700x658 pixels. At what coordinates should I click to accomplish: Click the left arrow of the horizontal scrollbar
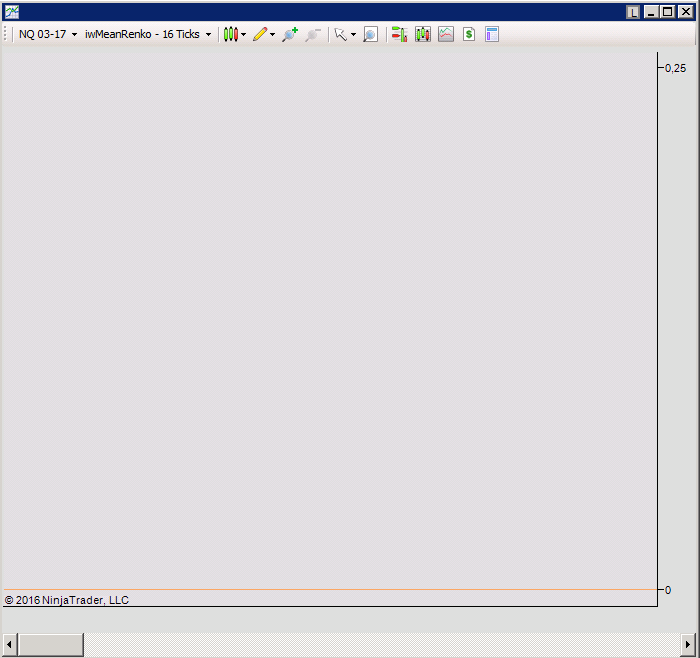(x=9, y=645)
